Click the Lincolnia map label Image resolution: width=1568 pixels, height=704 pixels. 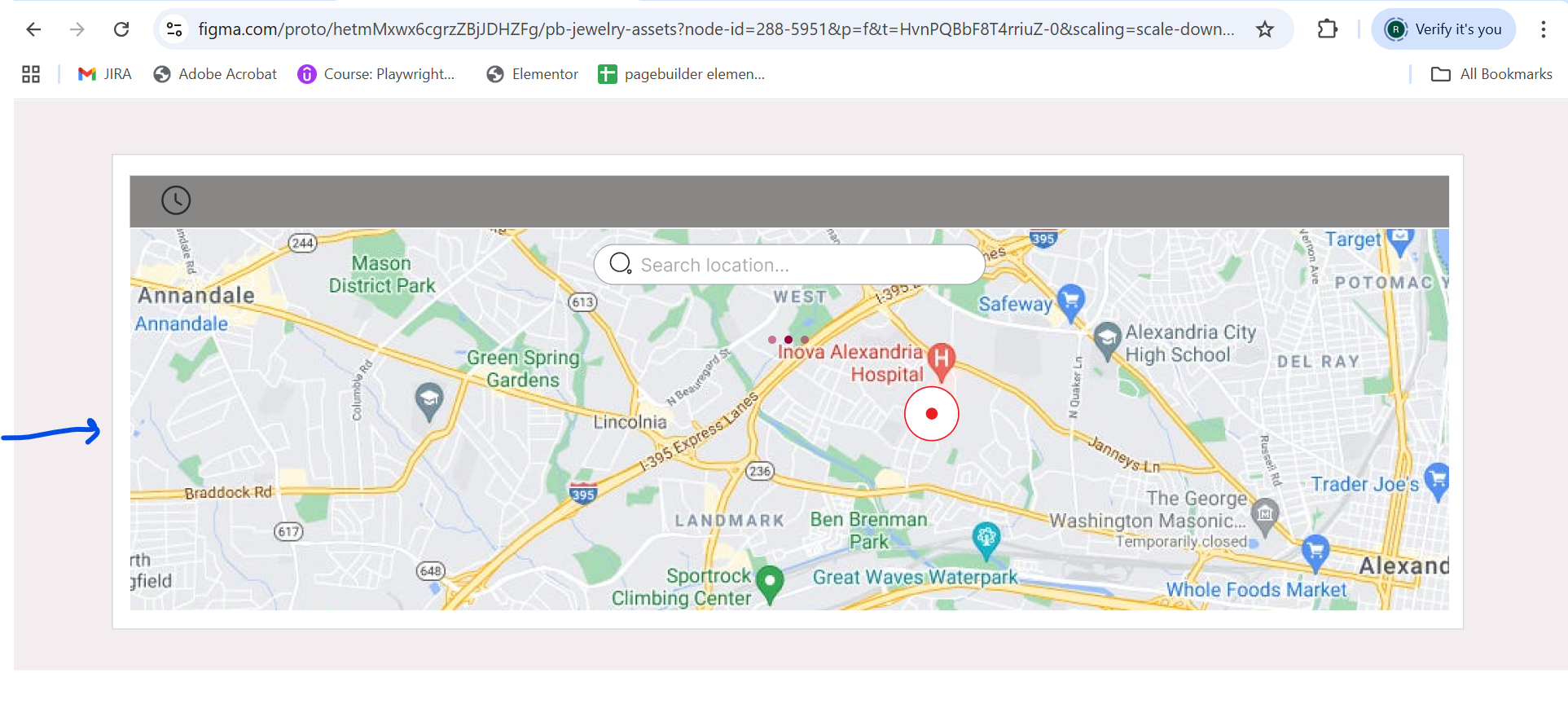click(630, 422)
